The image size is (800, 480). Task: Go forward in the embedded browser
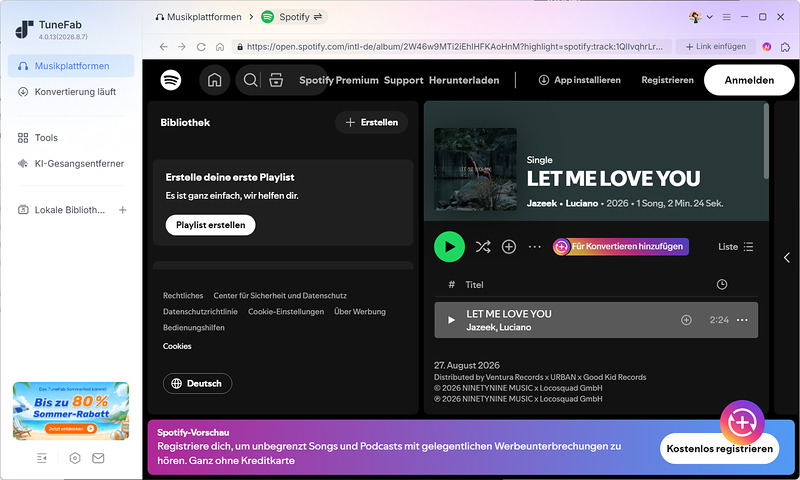click(182, 47)
